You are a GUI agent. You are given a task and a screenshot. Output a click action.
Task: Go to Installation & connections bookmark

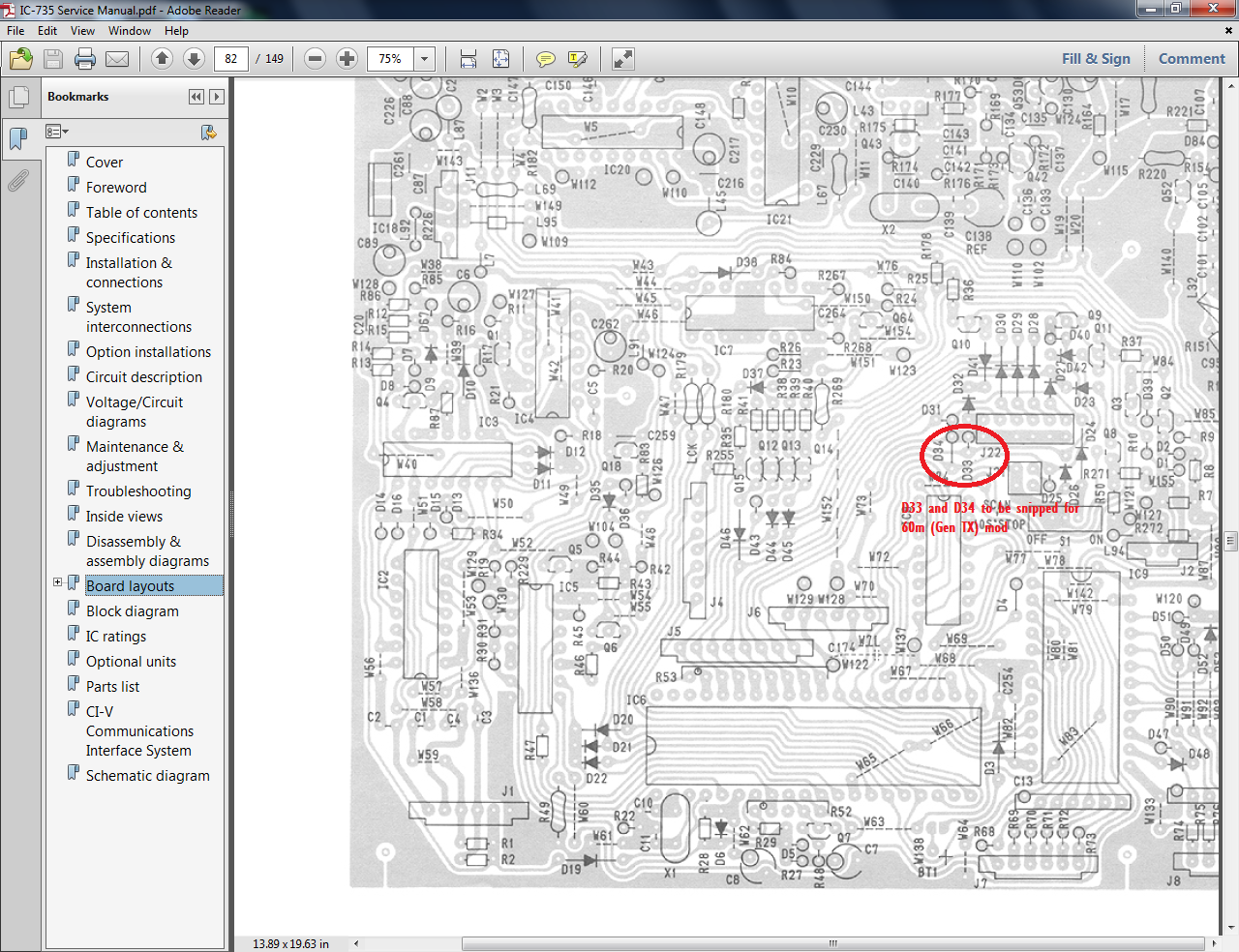(129, 273)
